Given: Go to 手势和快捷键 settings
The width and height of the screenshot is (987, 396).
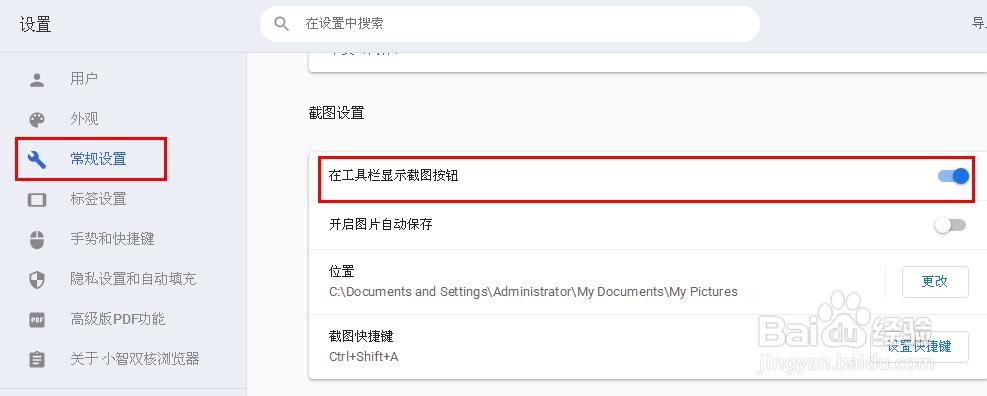Looking at the screenshot, I should pyautogui.click(x=112, y=239).
